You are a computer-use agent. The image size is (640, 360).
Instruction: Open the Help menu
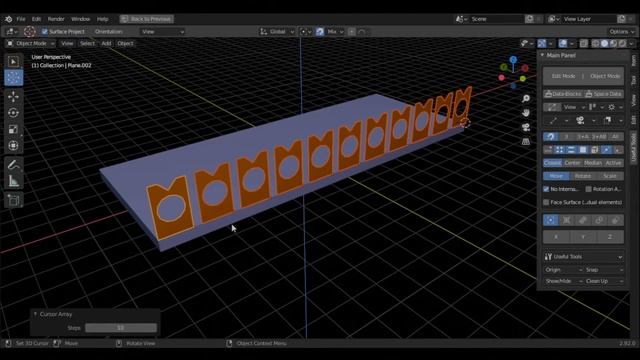(x=102, y=19)
